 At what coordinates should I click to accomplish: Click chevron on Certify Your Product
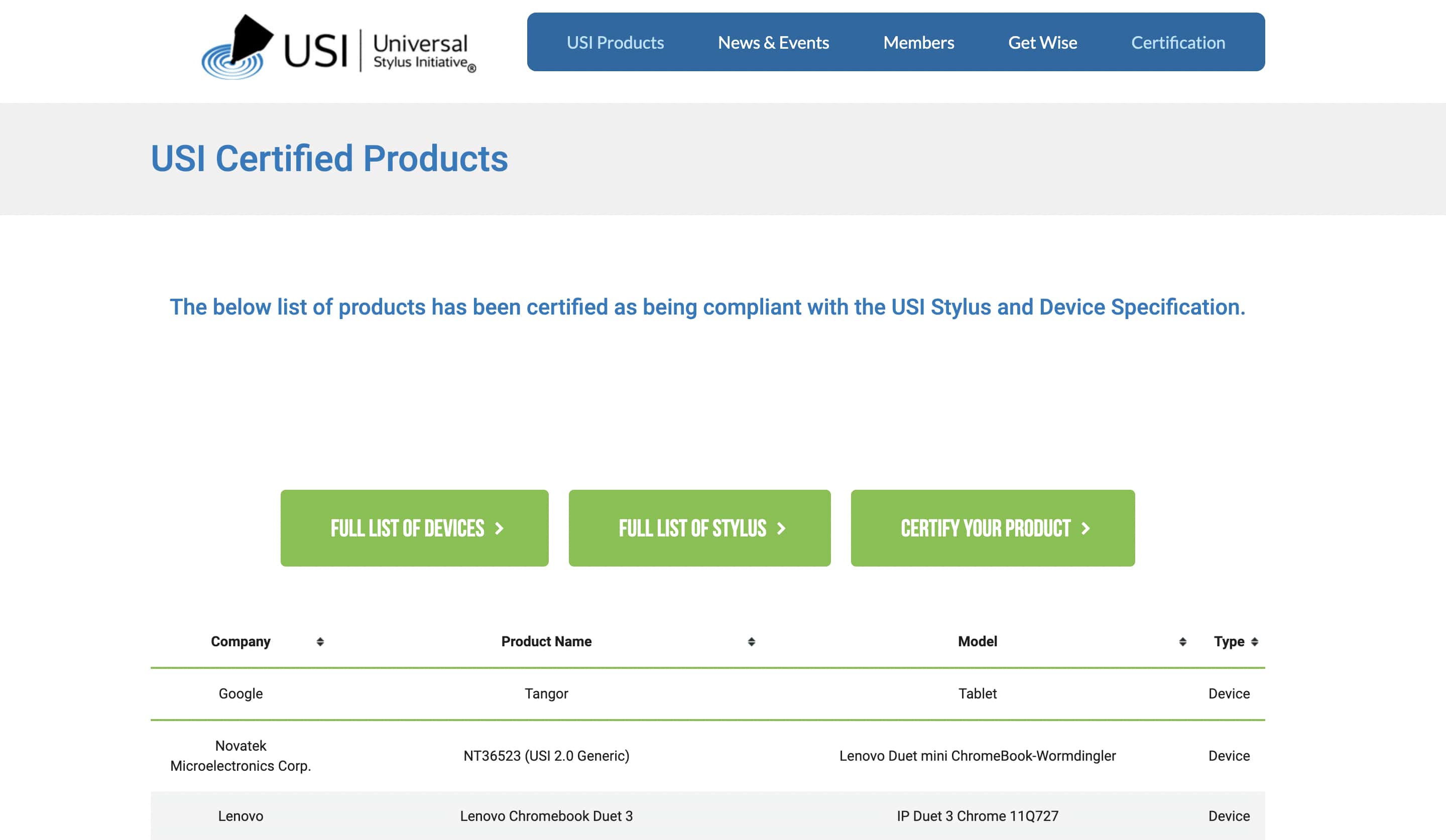click(x=1086, y=528)
